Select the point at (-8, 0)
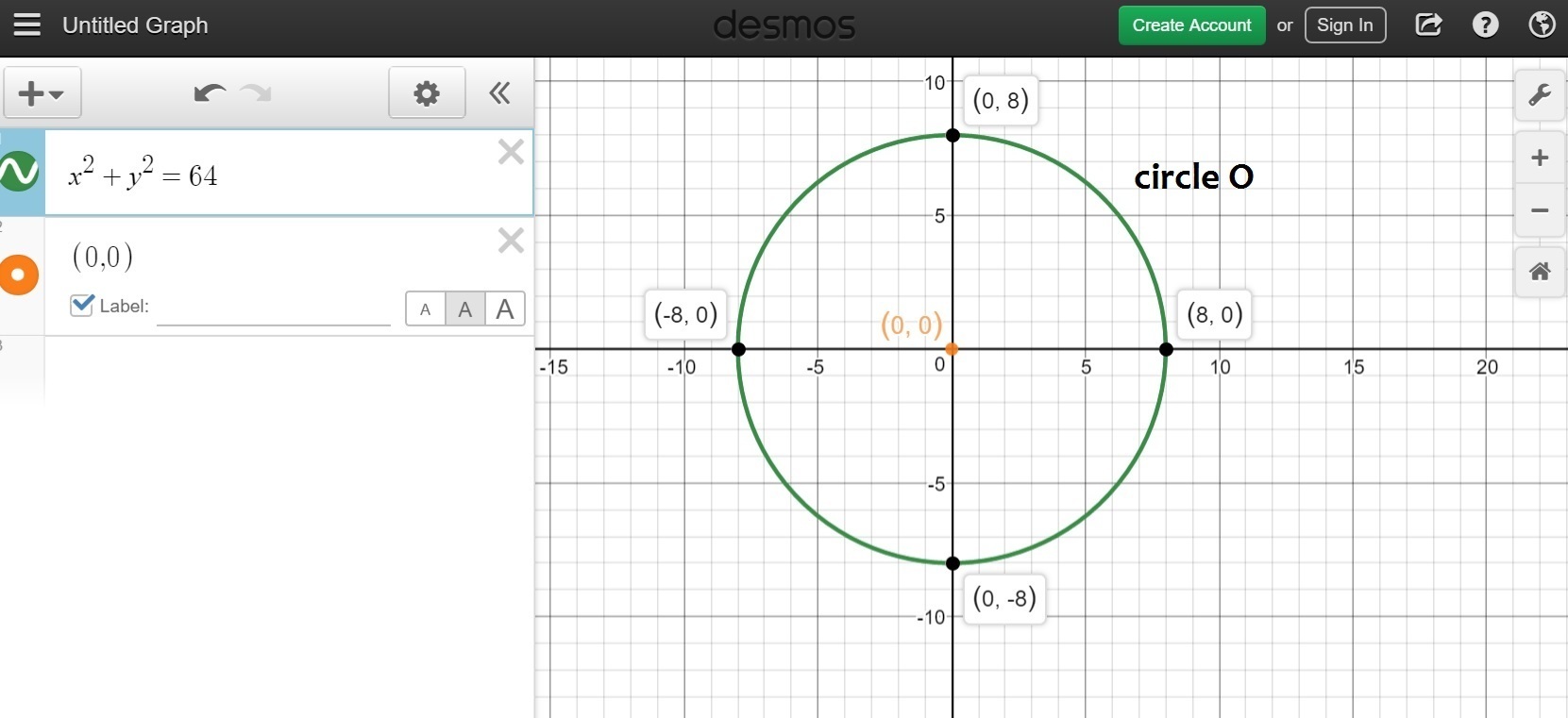This screenshot has height=718, width=1568. pos(739,349)
